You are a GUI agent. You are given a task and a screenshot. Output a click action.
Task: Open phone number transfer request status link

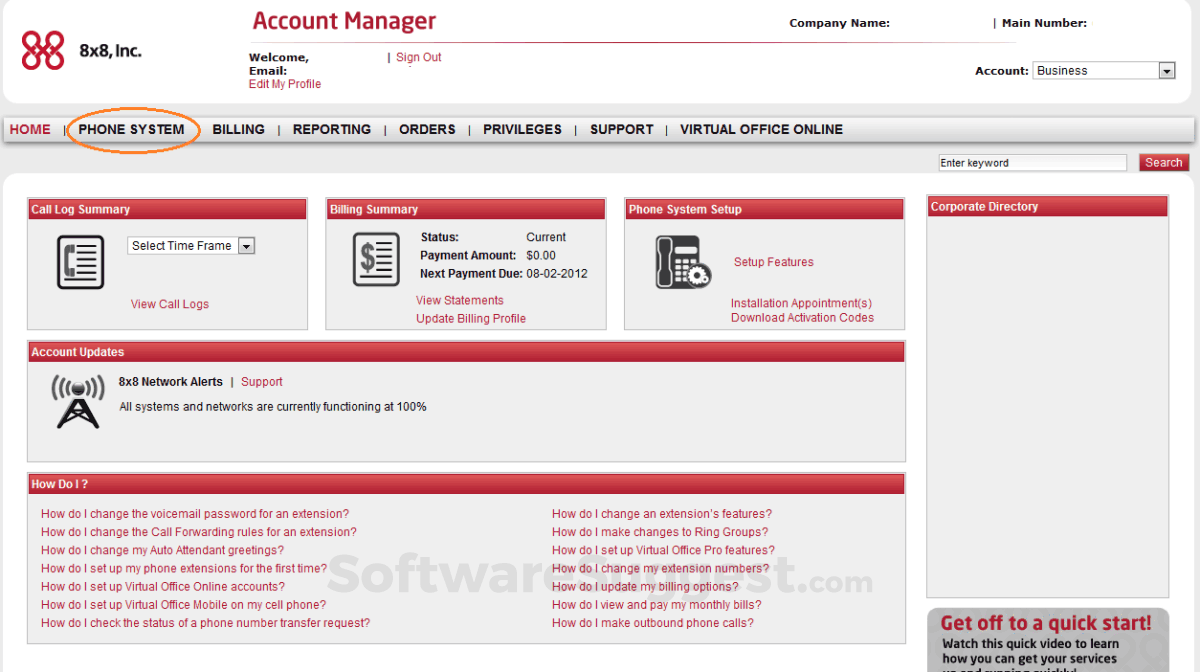205,622
